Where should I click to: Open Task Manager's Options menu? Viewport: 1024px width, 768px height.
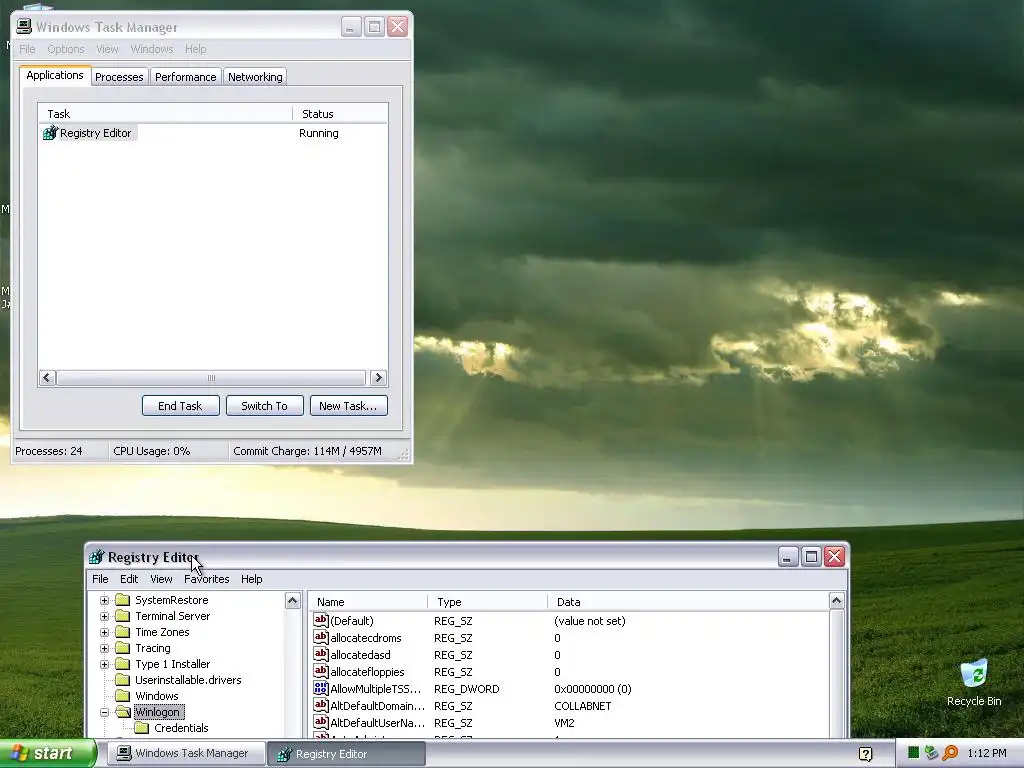point(65,49)
